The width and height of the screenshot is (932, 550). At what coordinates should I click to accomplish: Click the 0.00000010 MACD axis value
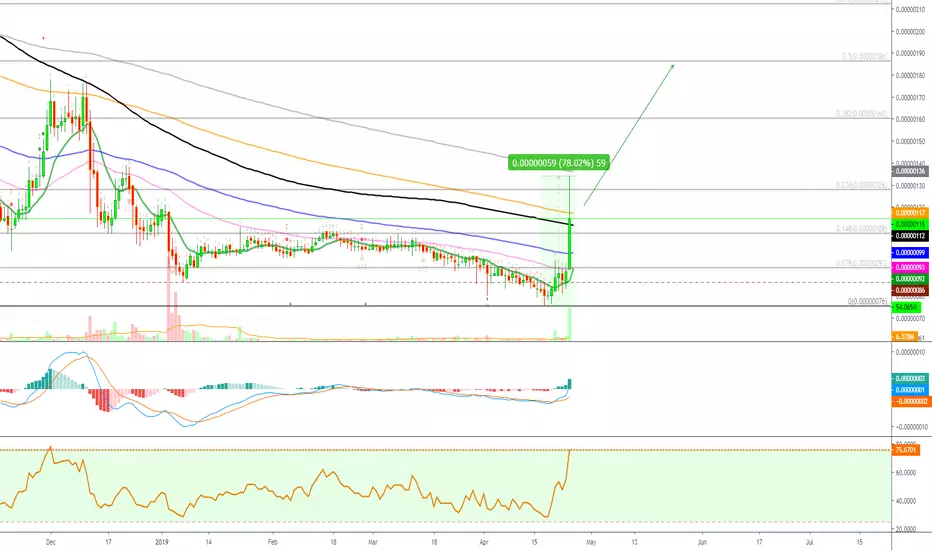911,352
